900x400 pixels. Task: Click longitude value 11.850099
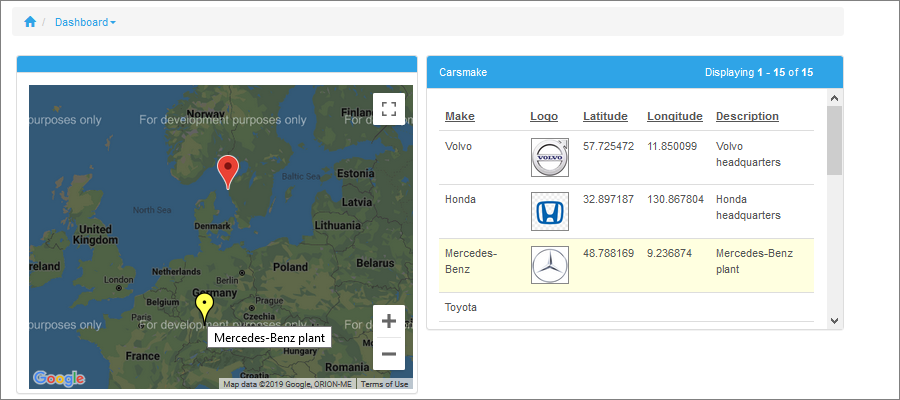[672, 146]
